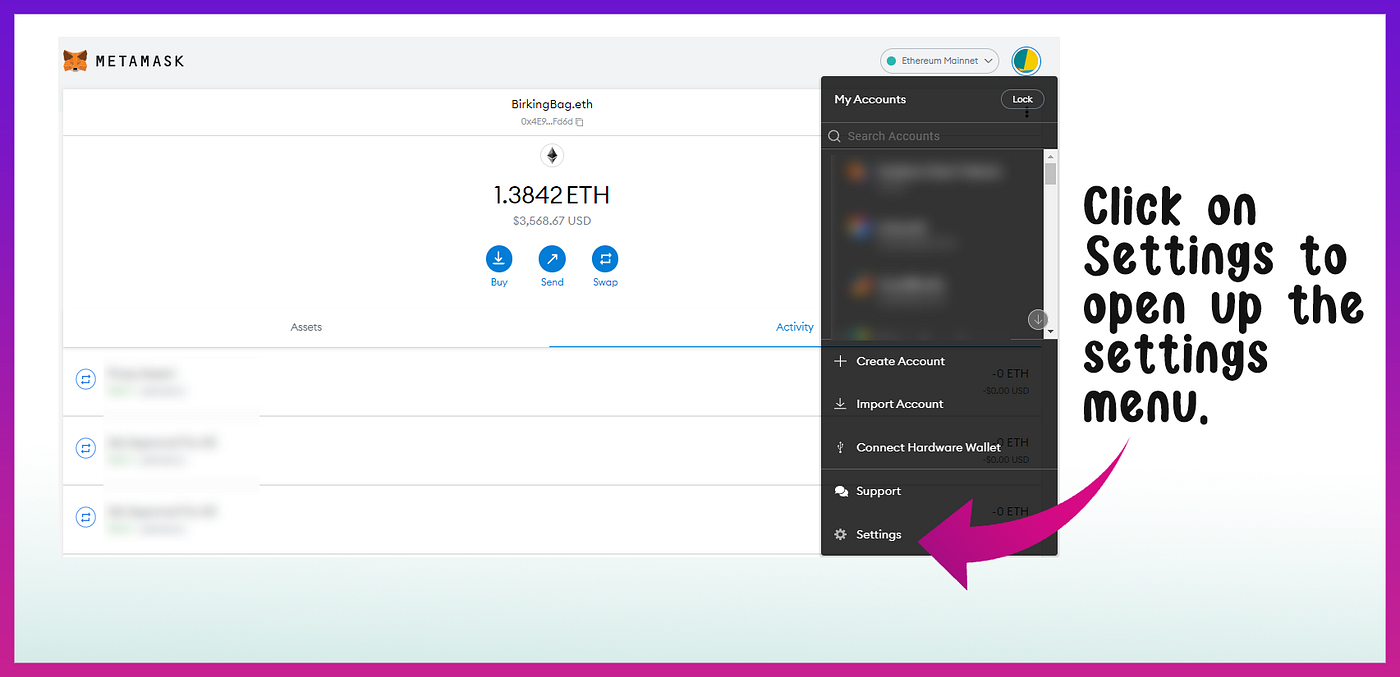Choose Import Account menu entry

(938, 404)
